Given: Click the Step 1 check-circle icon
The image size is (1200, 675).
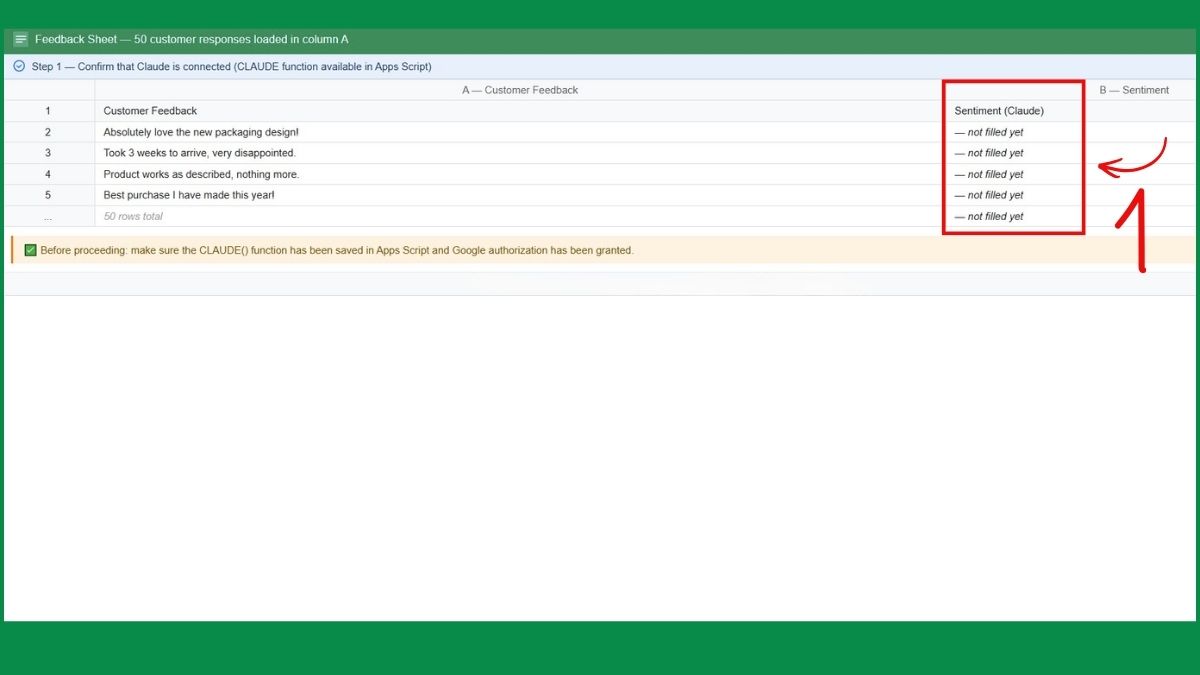Looking at the screenshot, I should 19,66.
